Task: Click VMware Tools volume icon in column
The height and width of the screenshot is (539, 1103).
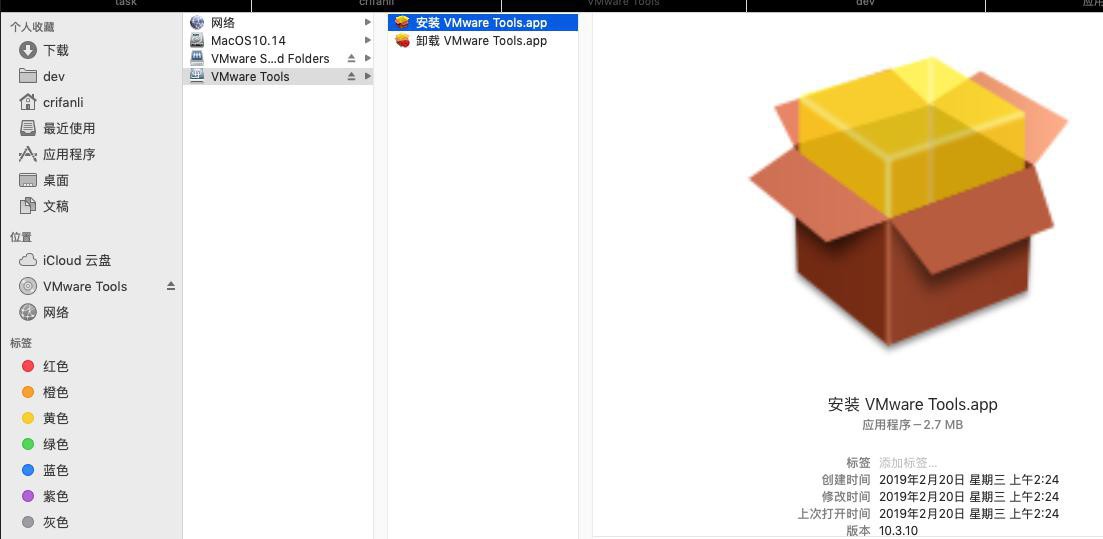Action: (x=197, y=76)
